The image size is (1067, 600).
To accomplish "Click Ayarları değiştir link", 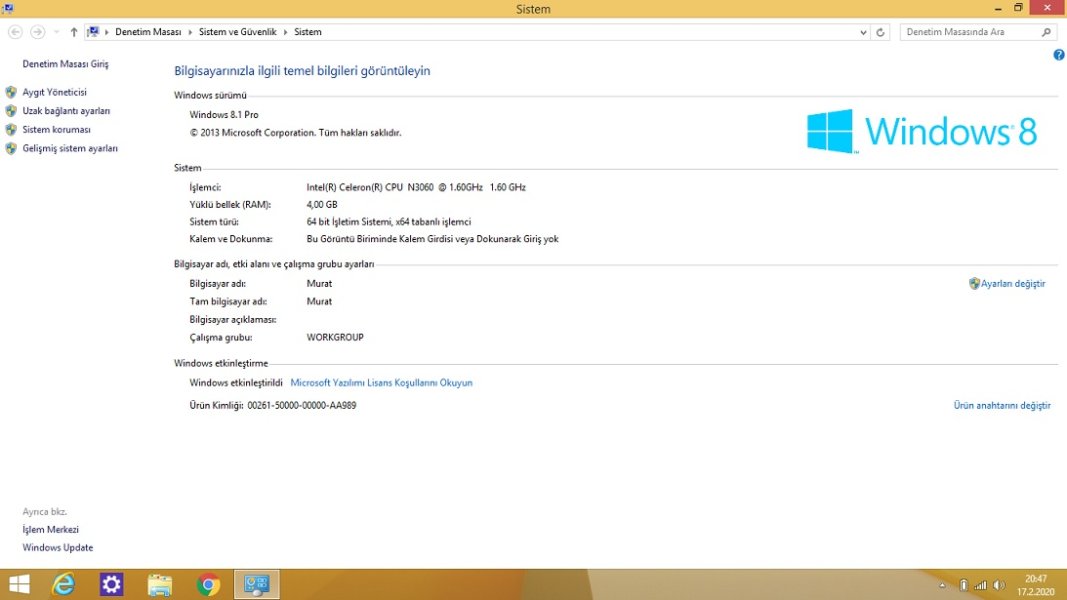I will [x=1012, y=284].
